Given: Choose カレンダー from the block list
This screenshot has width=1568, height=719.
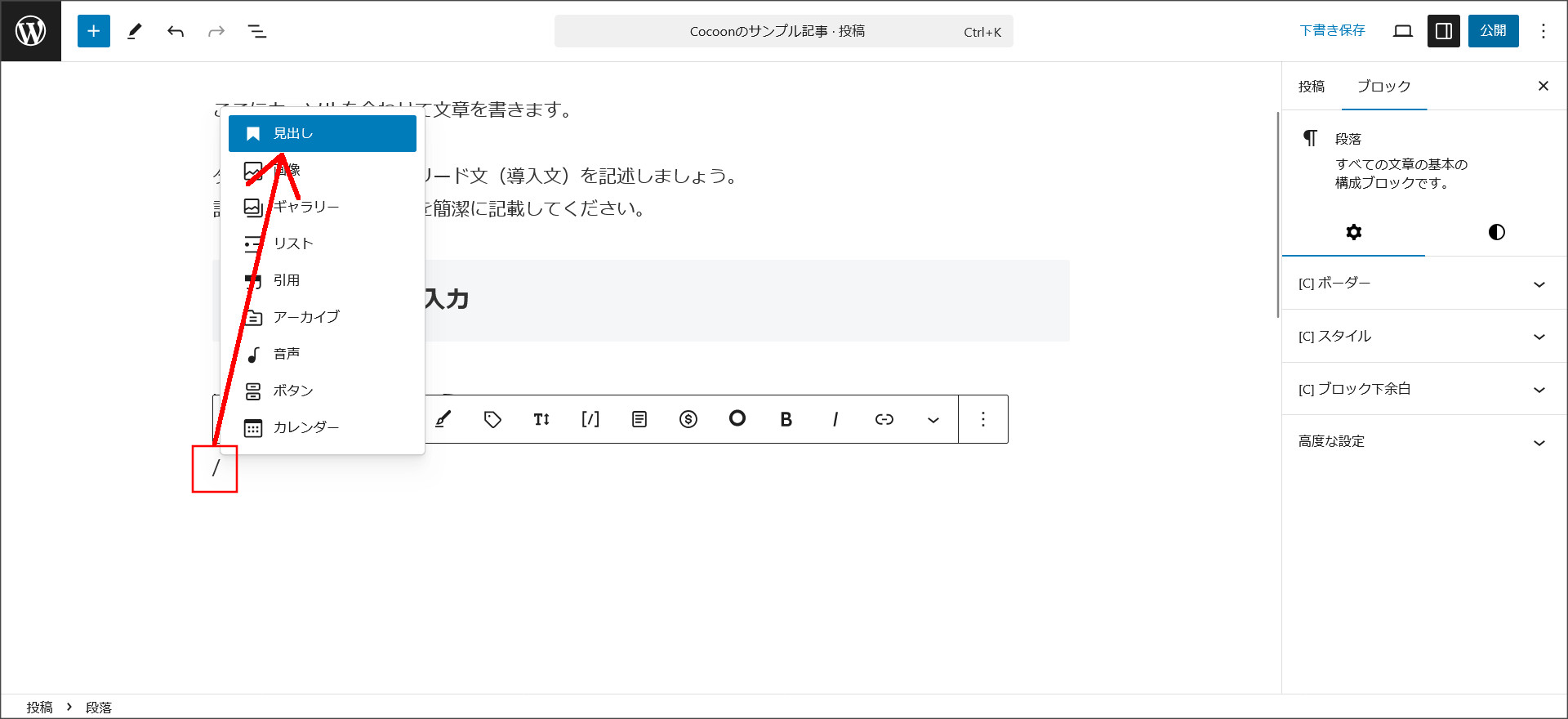Looking at the screenshot, I should [x=323, y=427].
